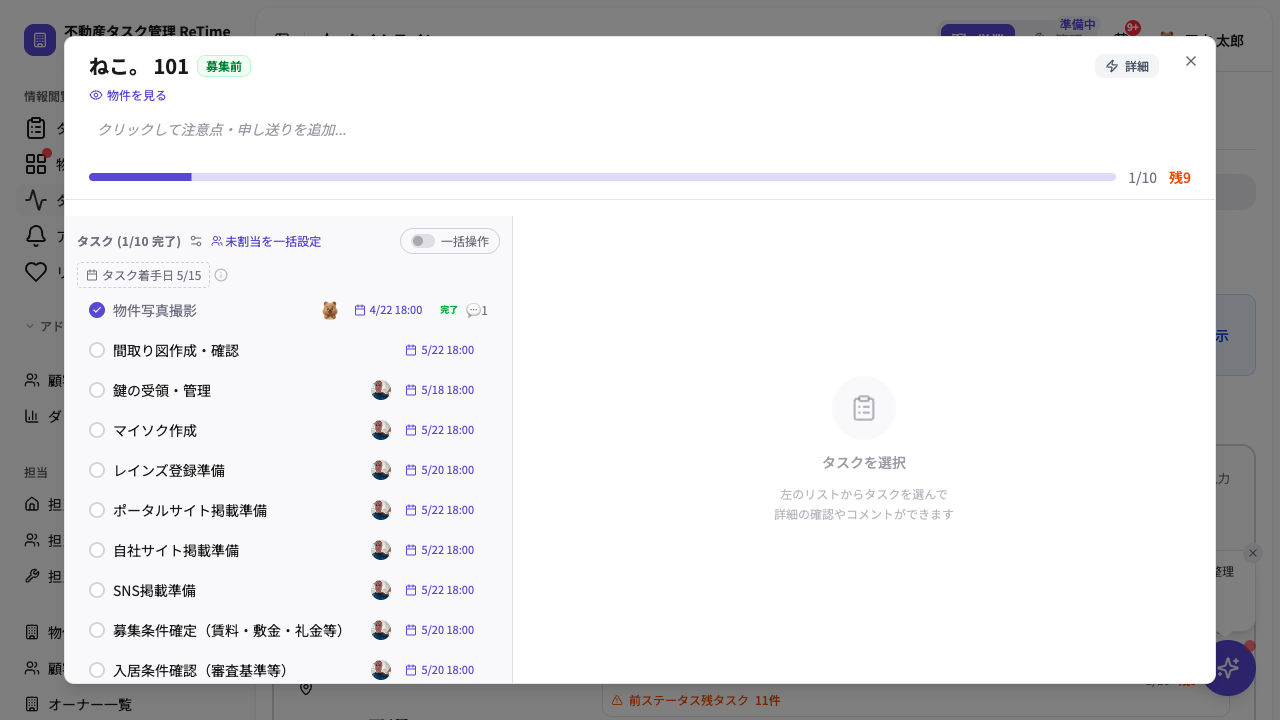
Task: Click the assignee avatar on SNS掲載準備 row
Action: [381, 590]
